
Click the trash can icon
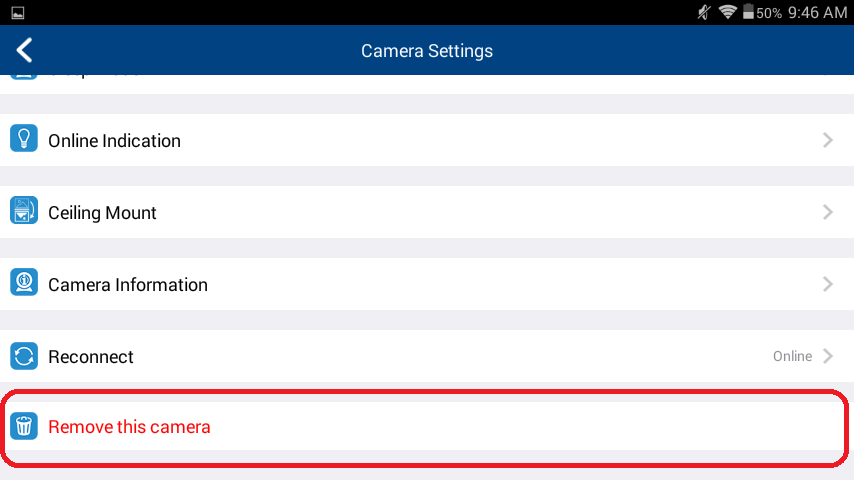click(24, 426)
